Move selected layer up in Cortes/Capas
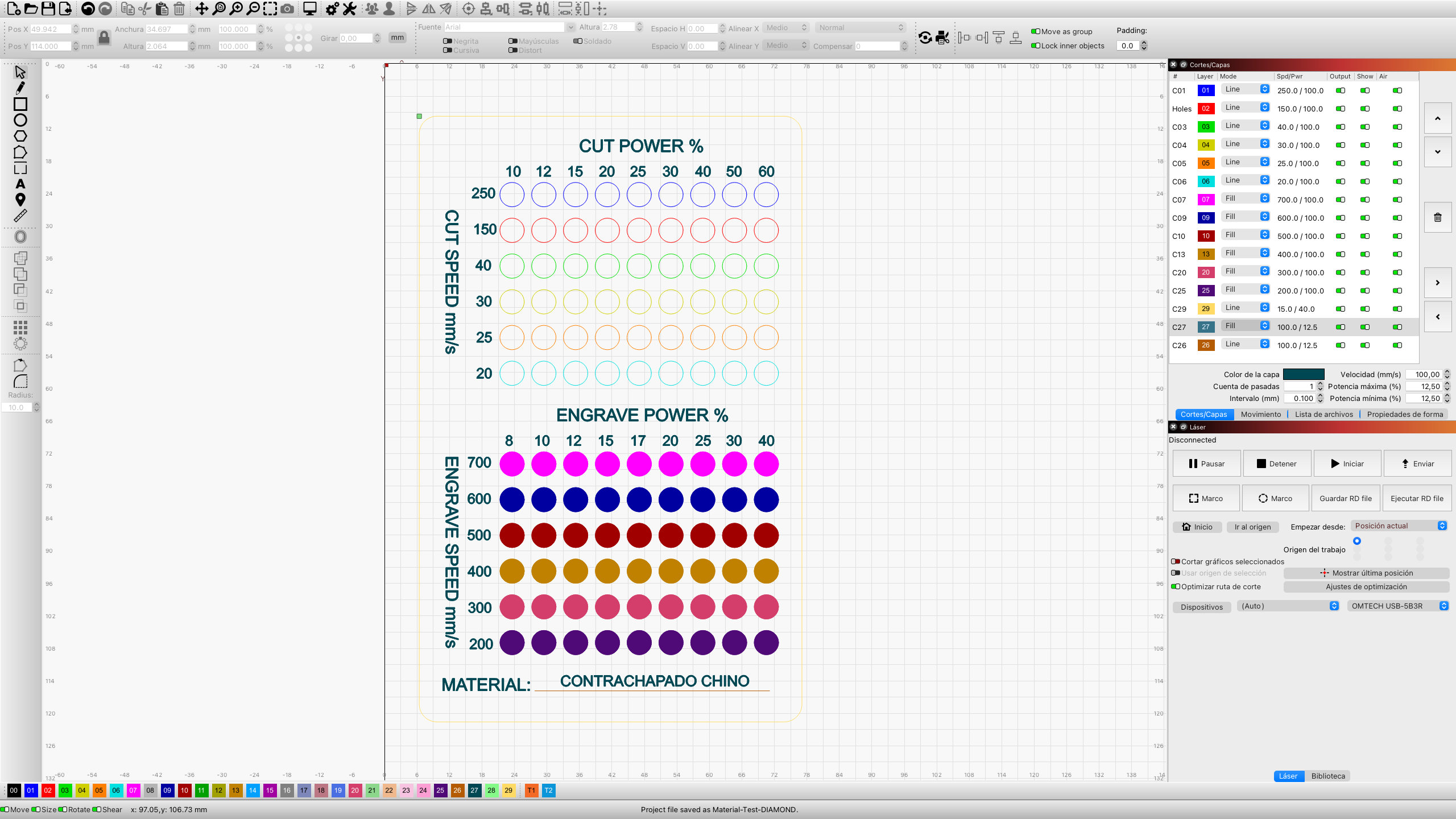Image resolution: width=1456 pixels, height=819 pixels. pyautogui.click(x=1437, y=118)
